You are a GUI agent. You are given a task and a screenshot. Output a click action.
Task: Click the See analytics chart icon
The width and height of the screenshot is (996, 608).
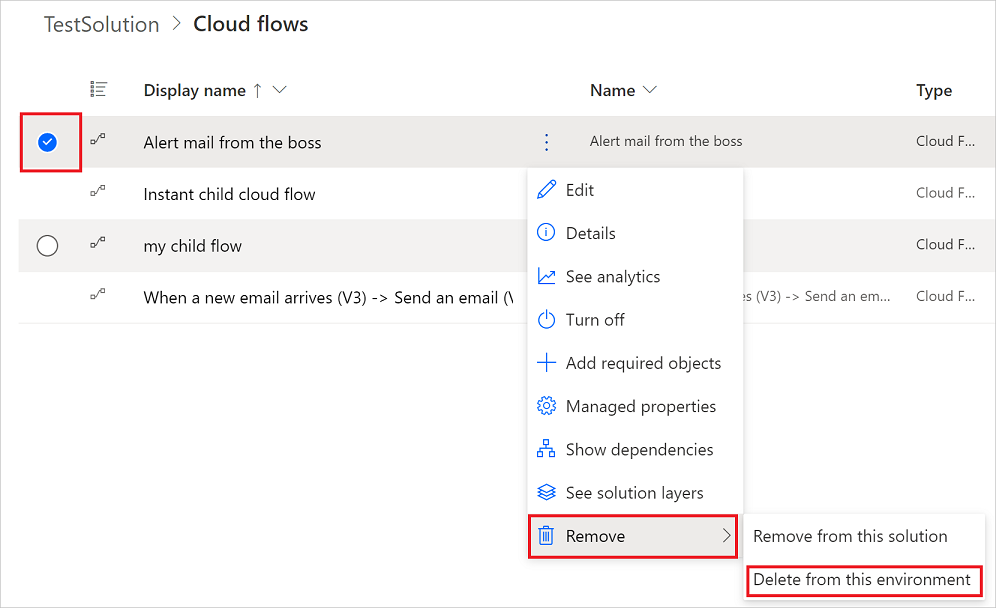tap(547, 276)
